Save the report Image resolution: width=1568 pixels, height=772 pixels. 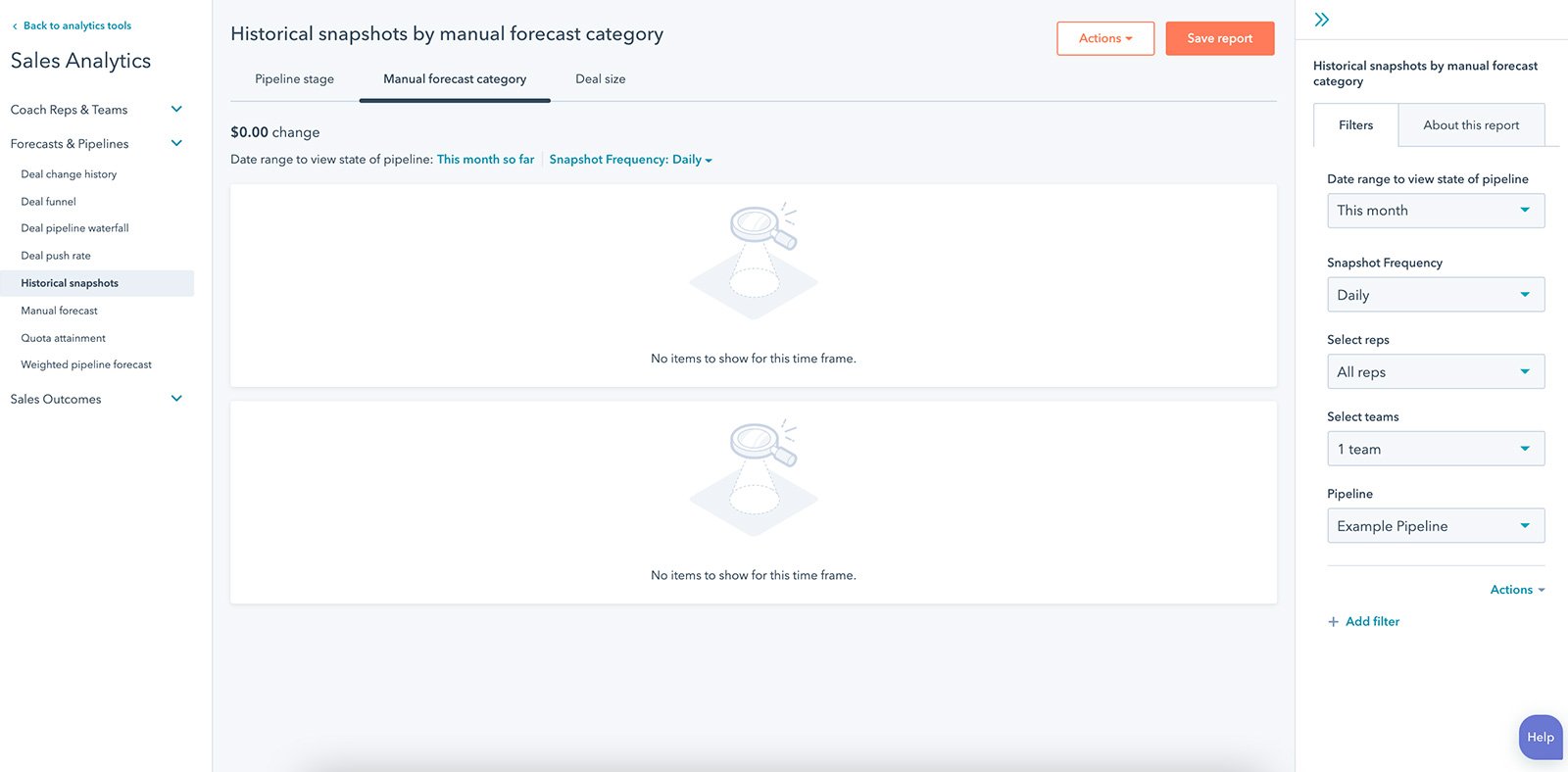click(1220, 38)
